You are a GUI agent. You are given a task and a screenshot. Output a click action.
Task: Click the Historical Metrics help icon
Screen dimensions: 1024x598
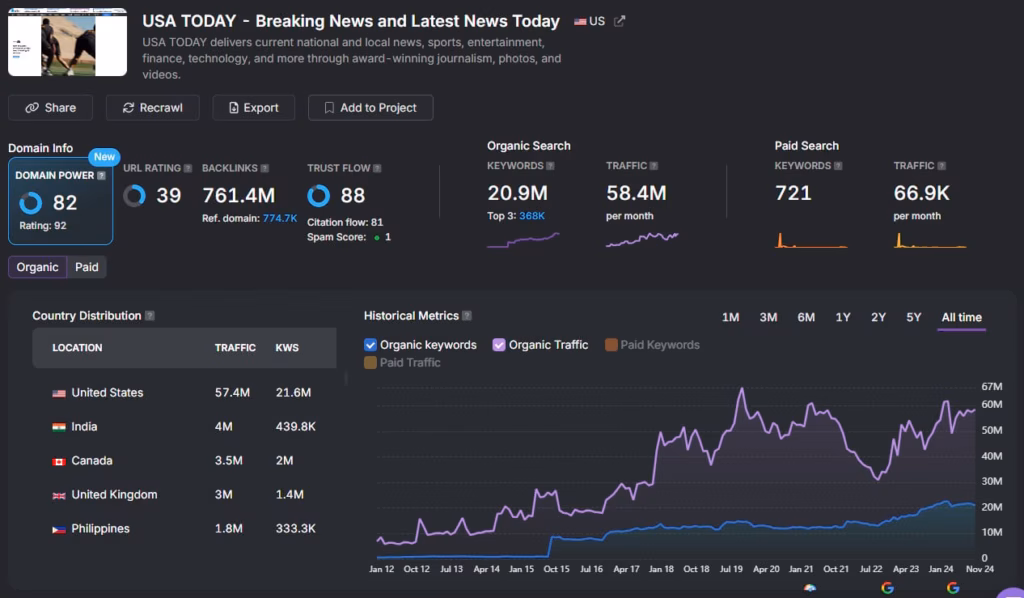click(467, 316)
